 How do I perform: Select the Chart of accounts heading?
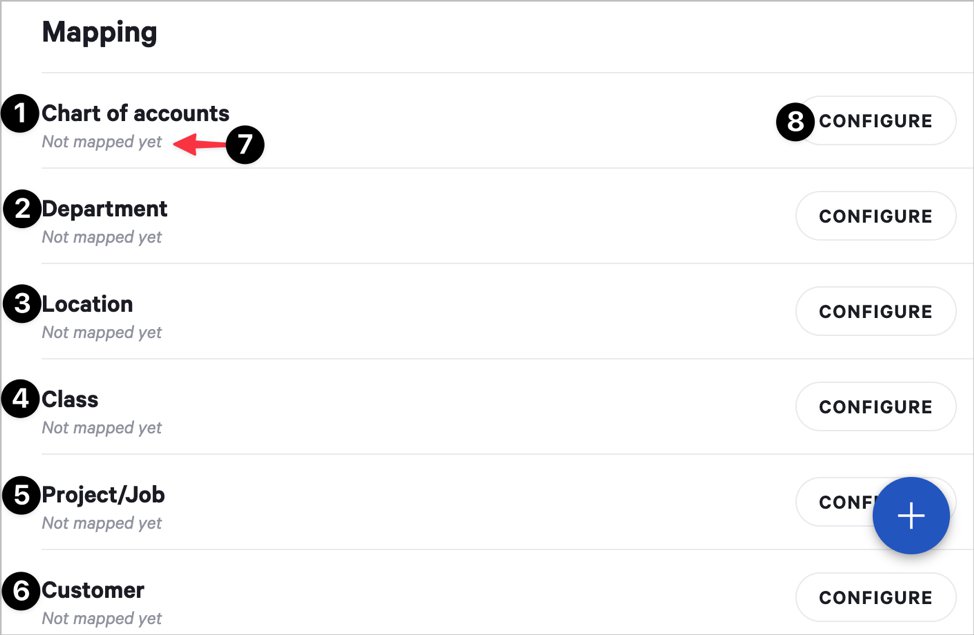pyautogui.click(x=136, y=113)
